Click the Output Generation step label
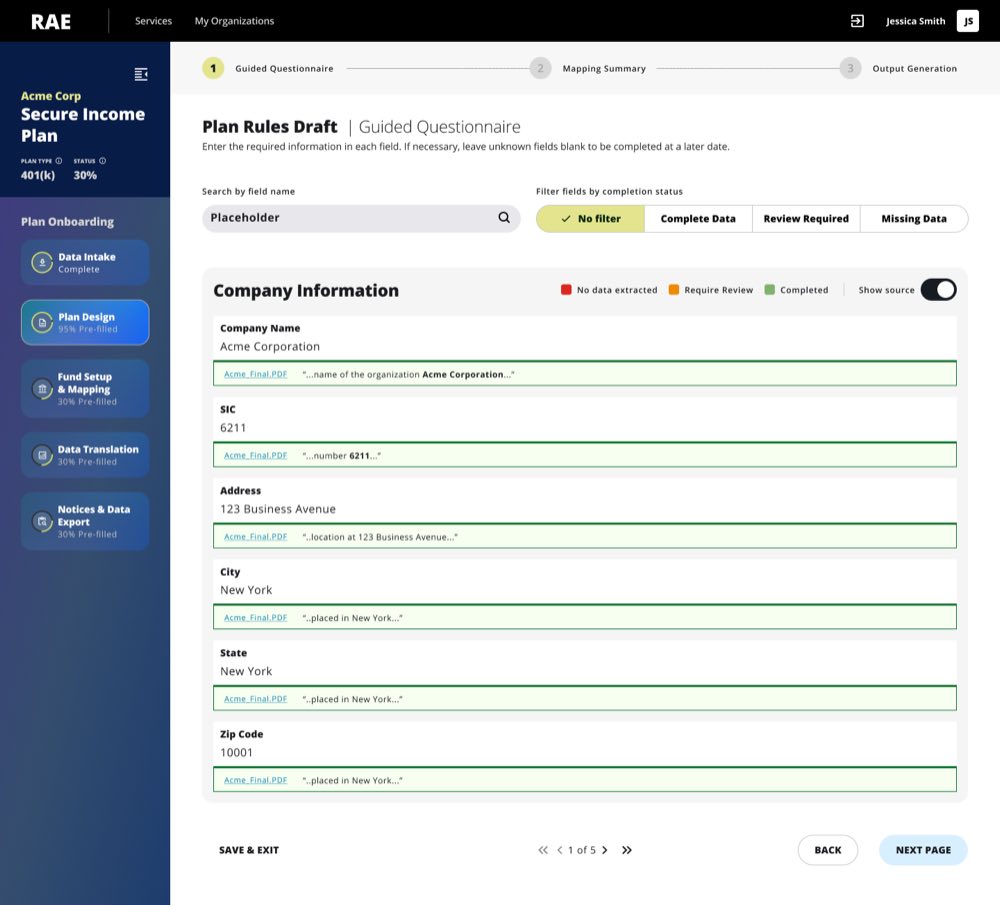 915,68
